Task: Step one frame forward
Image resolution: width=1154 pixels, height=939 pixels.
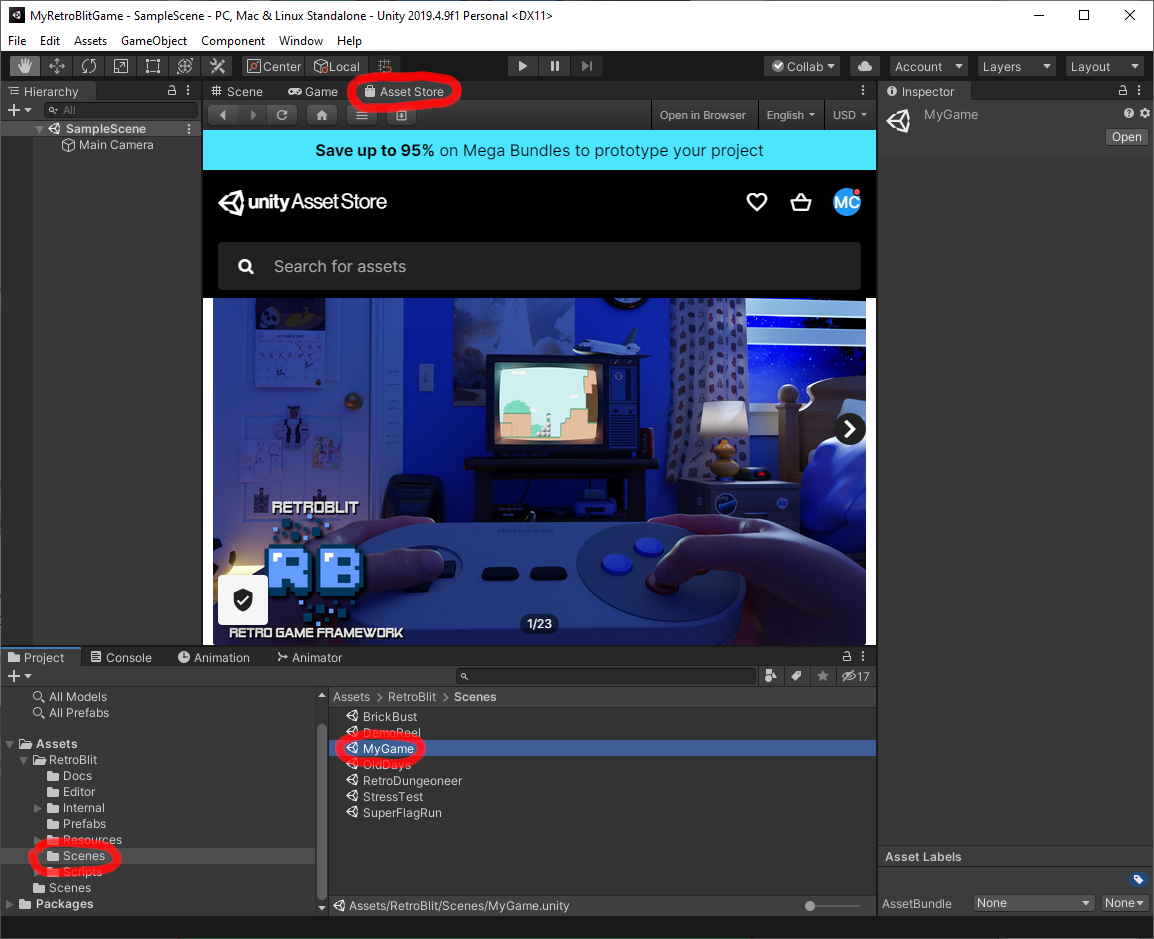Action: tap(587, 66)
